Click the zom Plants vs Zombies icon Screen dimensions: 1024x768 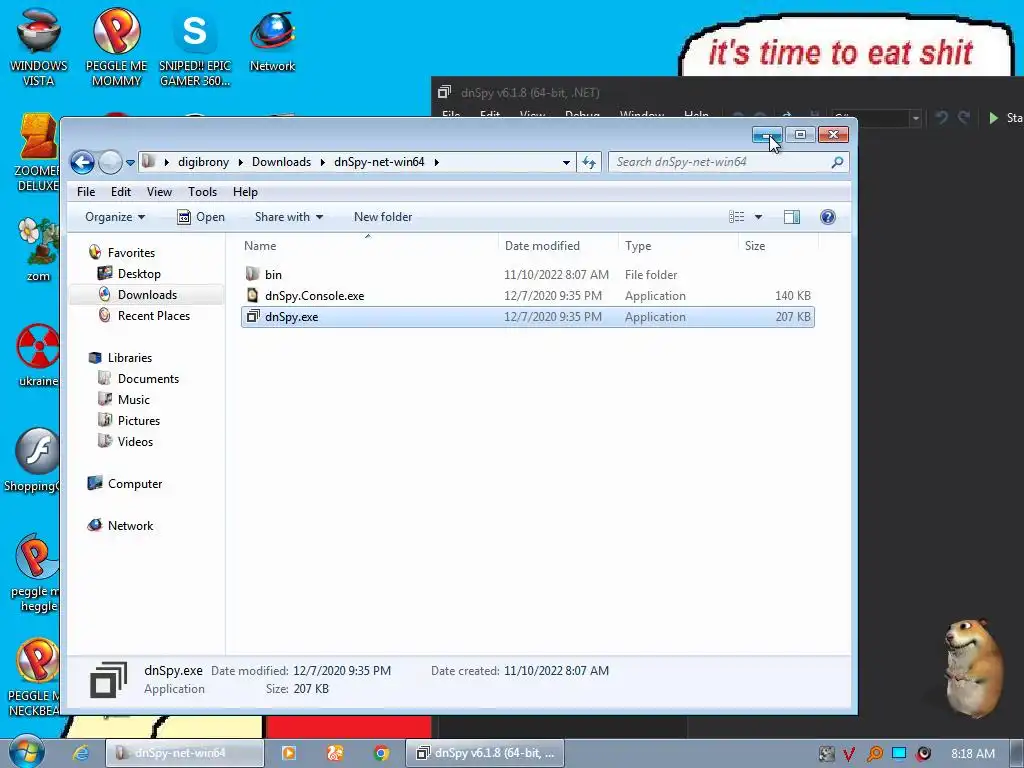[x=38, y=249]
